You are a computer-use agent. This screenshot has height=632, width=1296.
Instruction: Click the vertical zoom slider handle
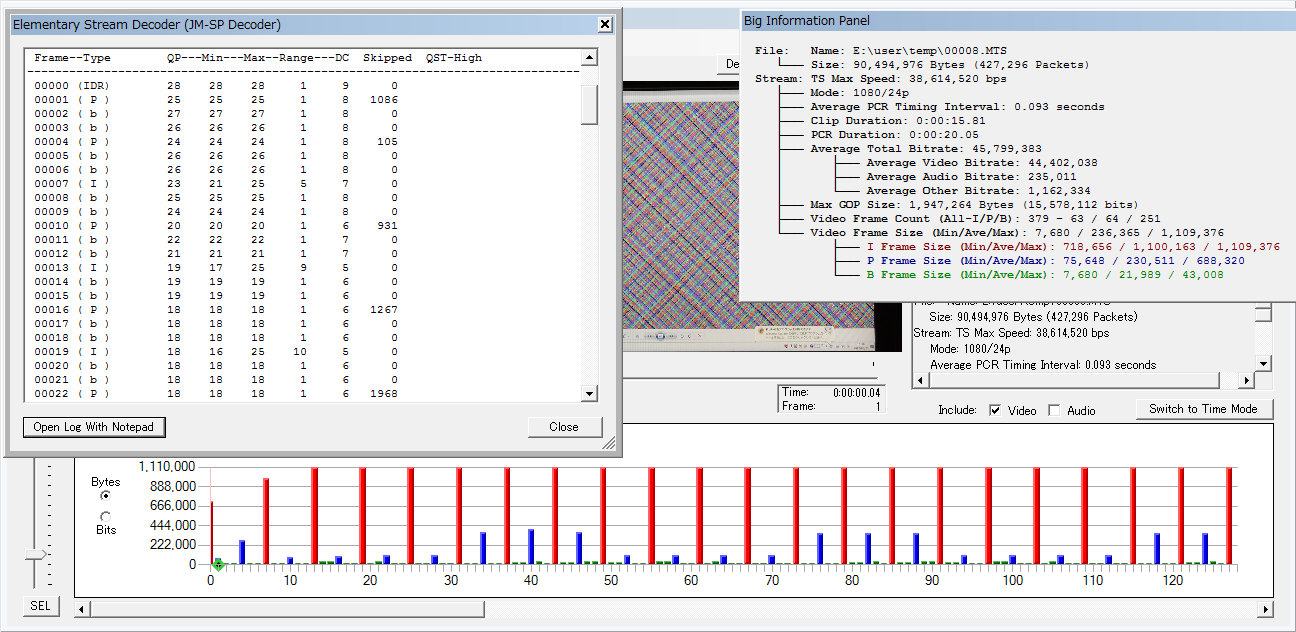tap(36, 554)
